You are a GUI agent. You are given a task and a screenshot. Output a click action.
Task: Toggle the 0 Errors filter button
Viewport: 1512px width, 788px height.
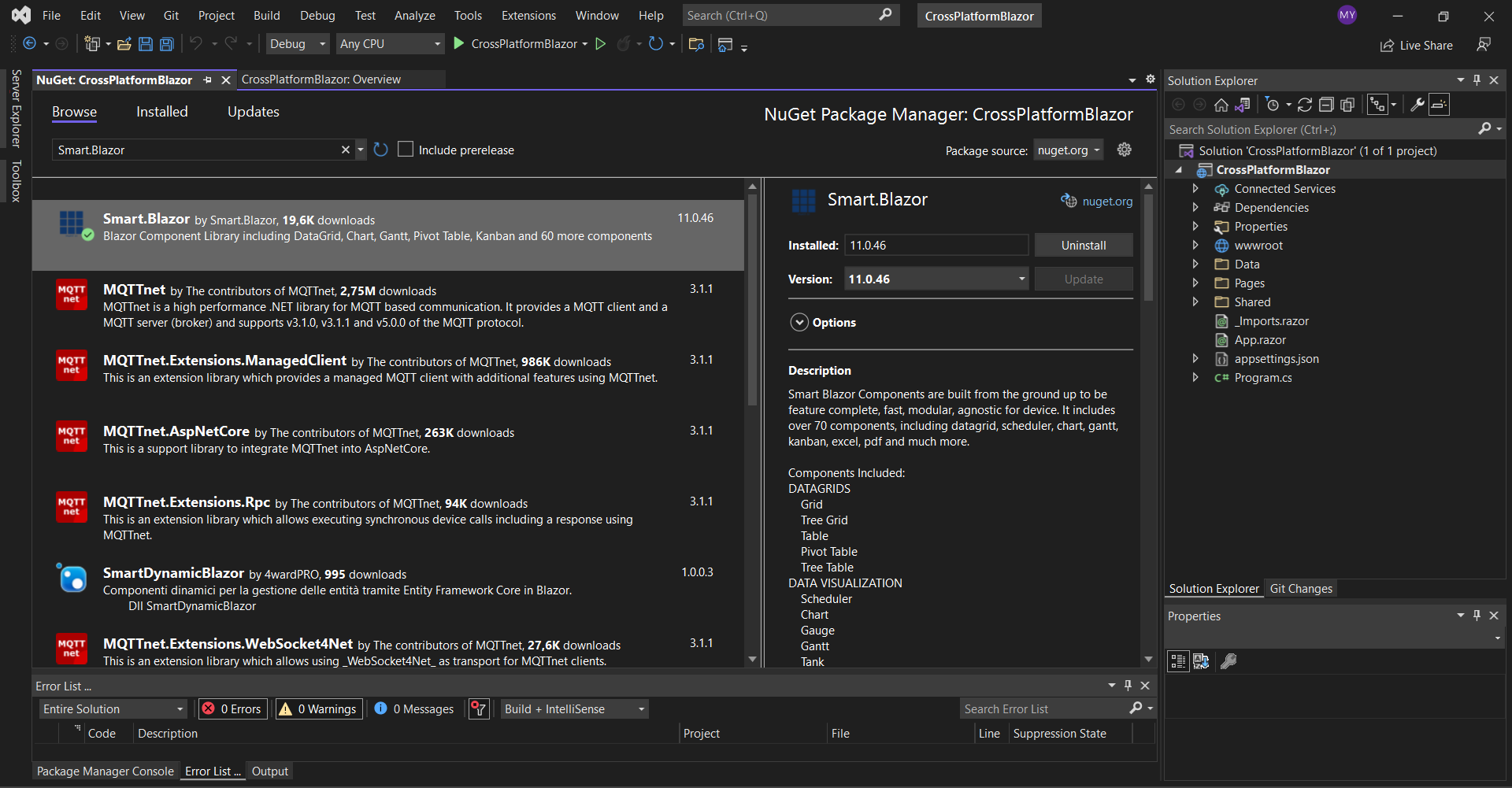point(233,708)
